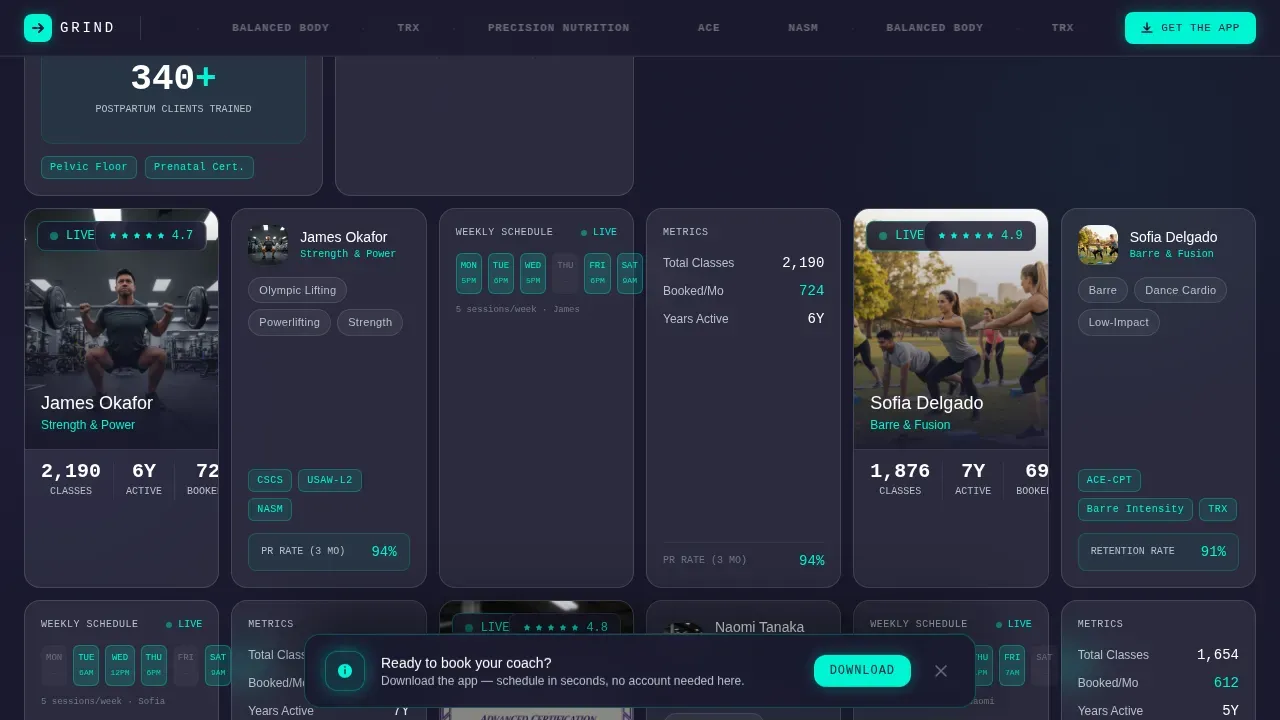Dismiss the booking banner with the X
The width and height of the screenshot is (1280, 720).
941,671
